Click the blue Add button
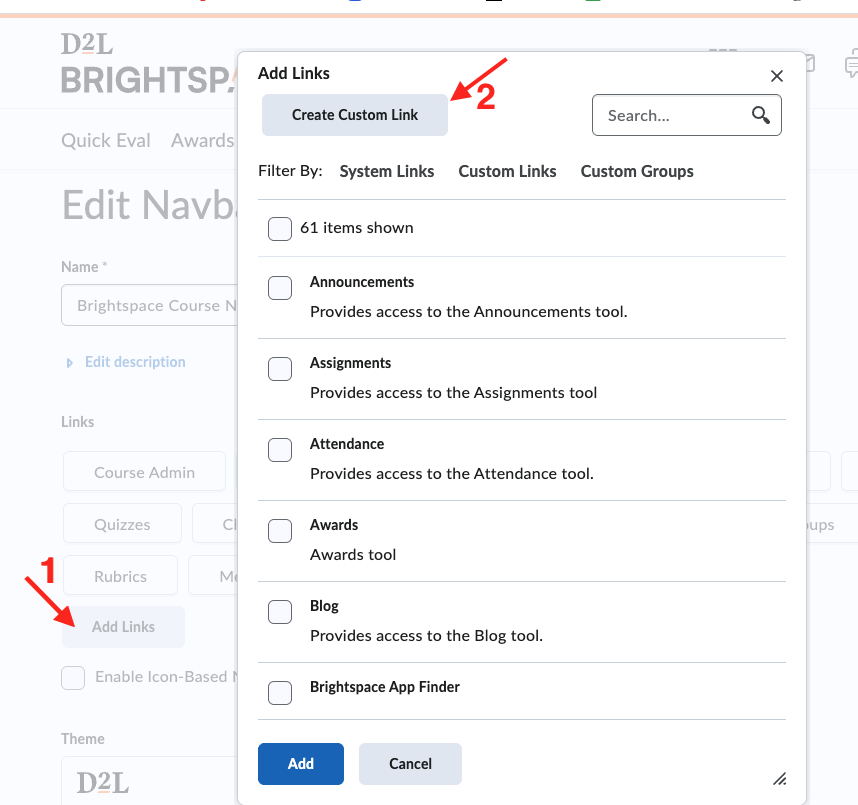The height and width of the screenshot is (805, 858). pos(300,763)
